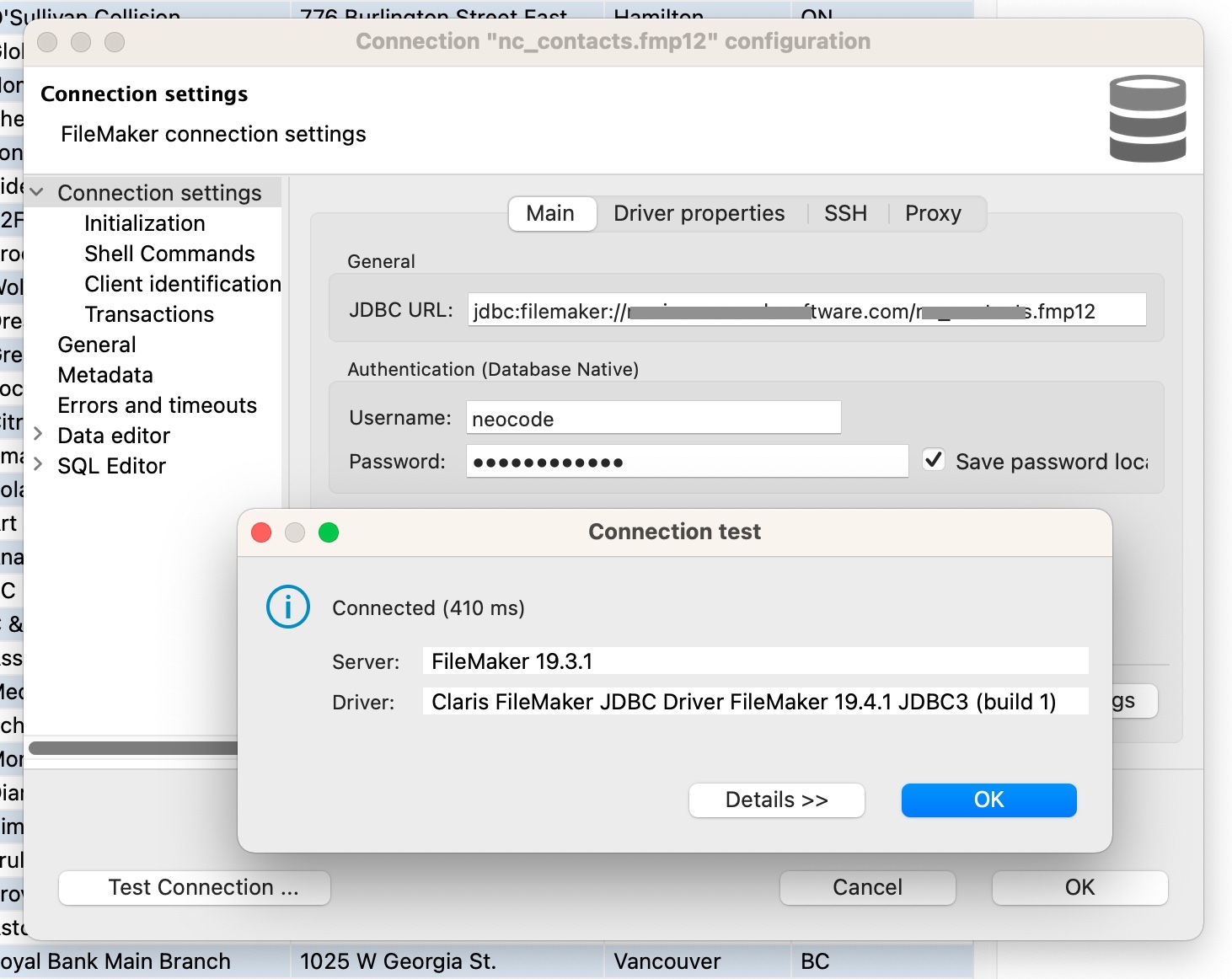The image size is (1232, 979).
Task: Click the Password input field
Action: 687,461
